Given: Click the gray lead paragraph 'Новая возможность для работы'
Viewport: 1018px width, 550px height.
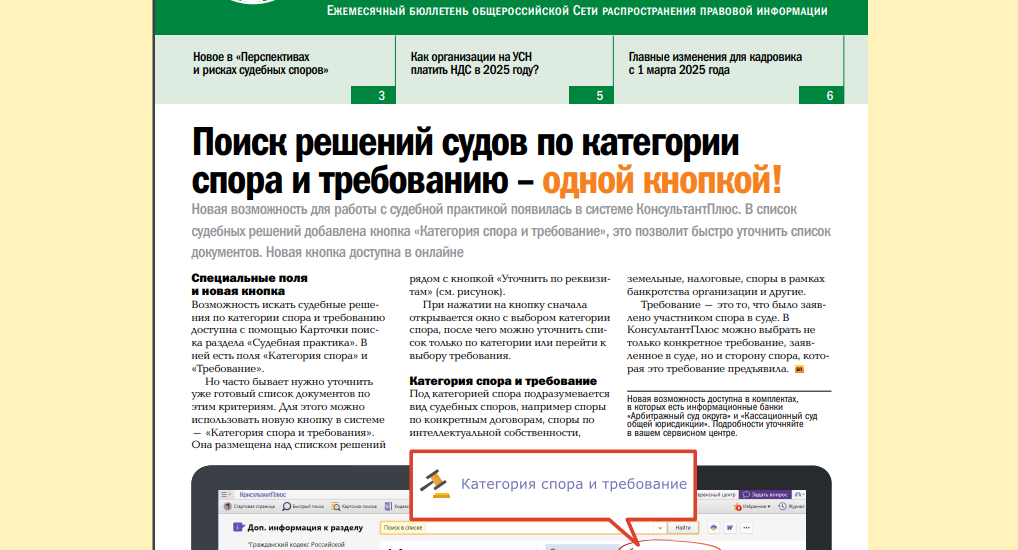Looking at the screenshot, I should pos(511,231).
